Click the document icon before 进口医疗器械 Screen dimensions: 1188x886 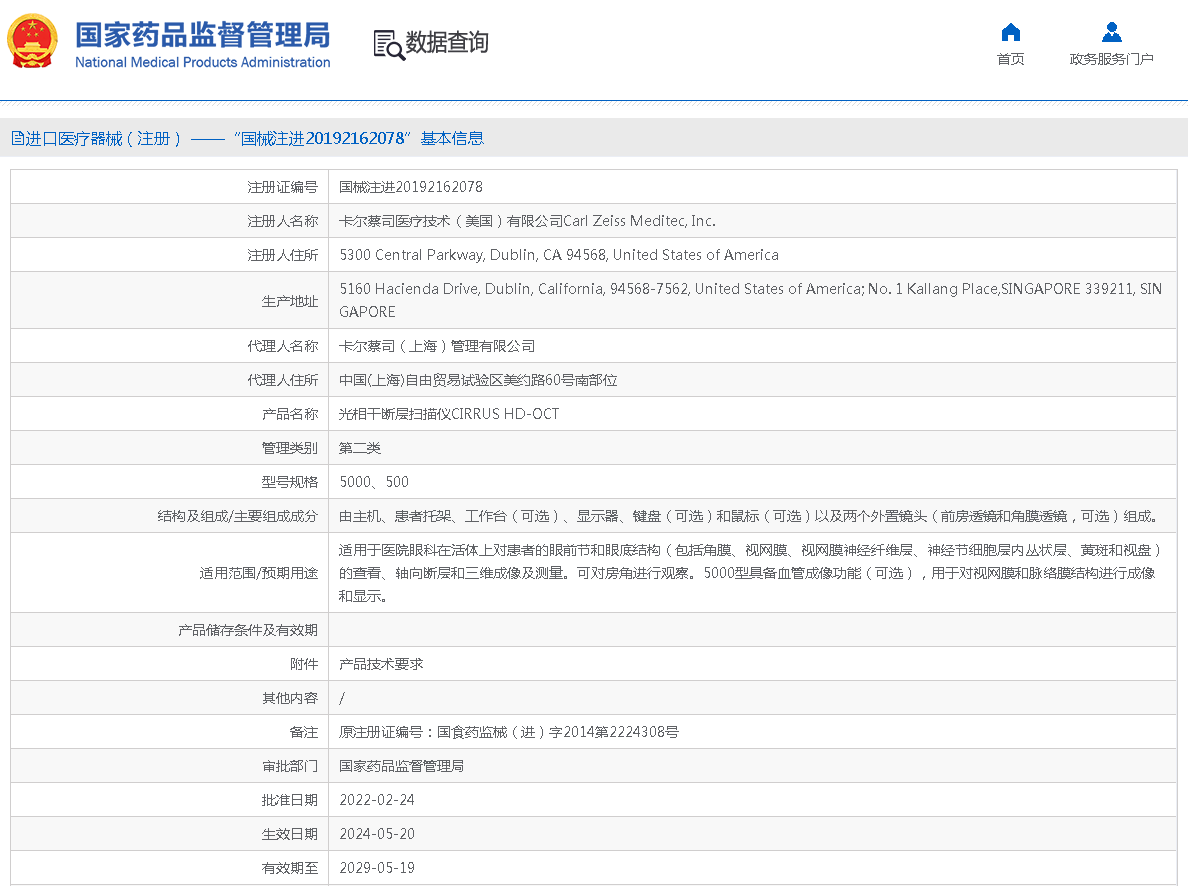click(17, 139)
